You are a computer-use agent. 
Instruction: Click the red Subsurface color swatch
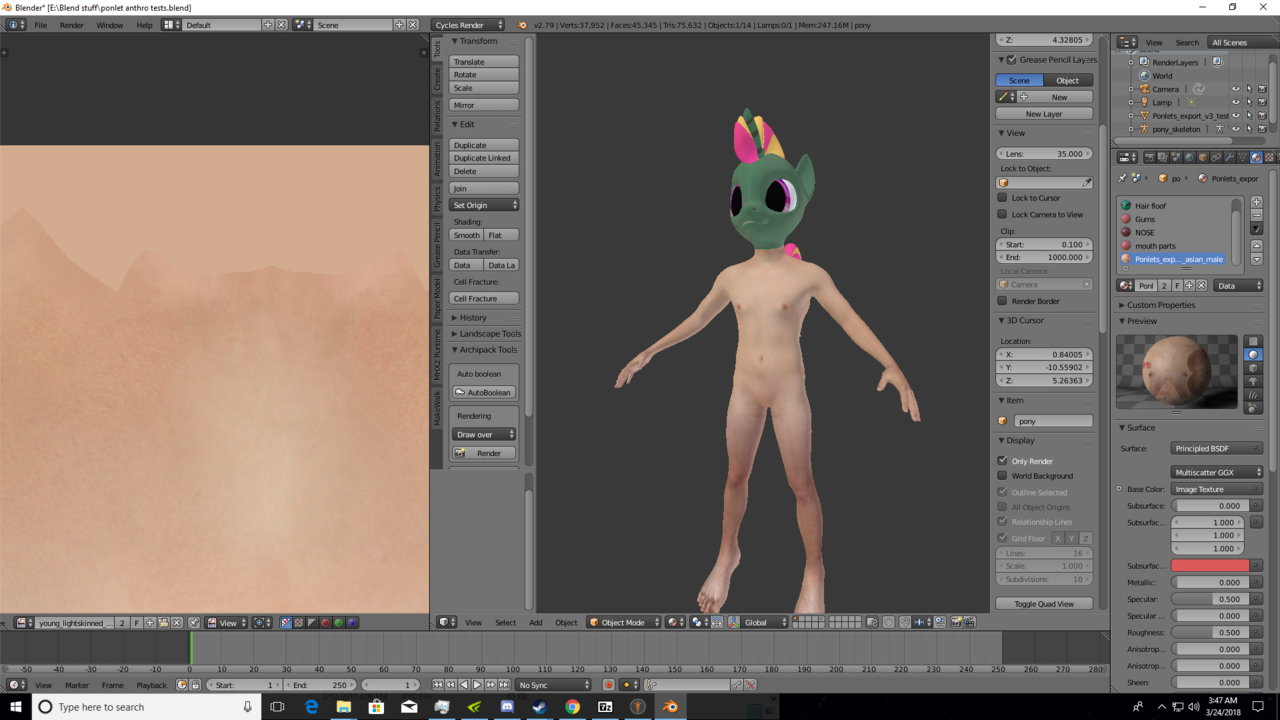(1210, 566)
